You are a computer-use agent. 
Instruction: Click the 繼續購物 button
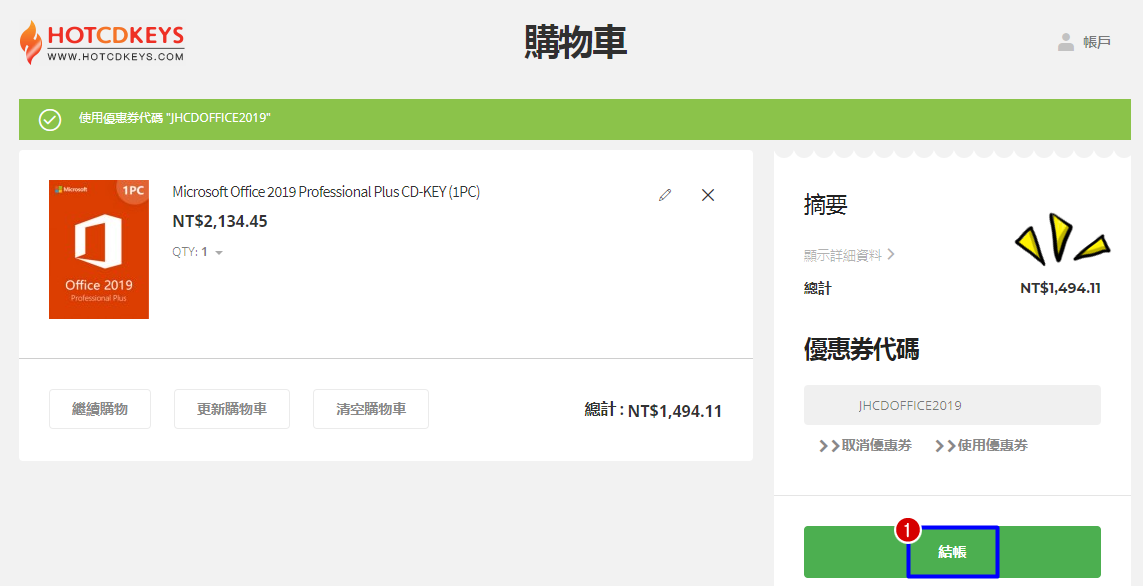(100, 409)
